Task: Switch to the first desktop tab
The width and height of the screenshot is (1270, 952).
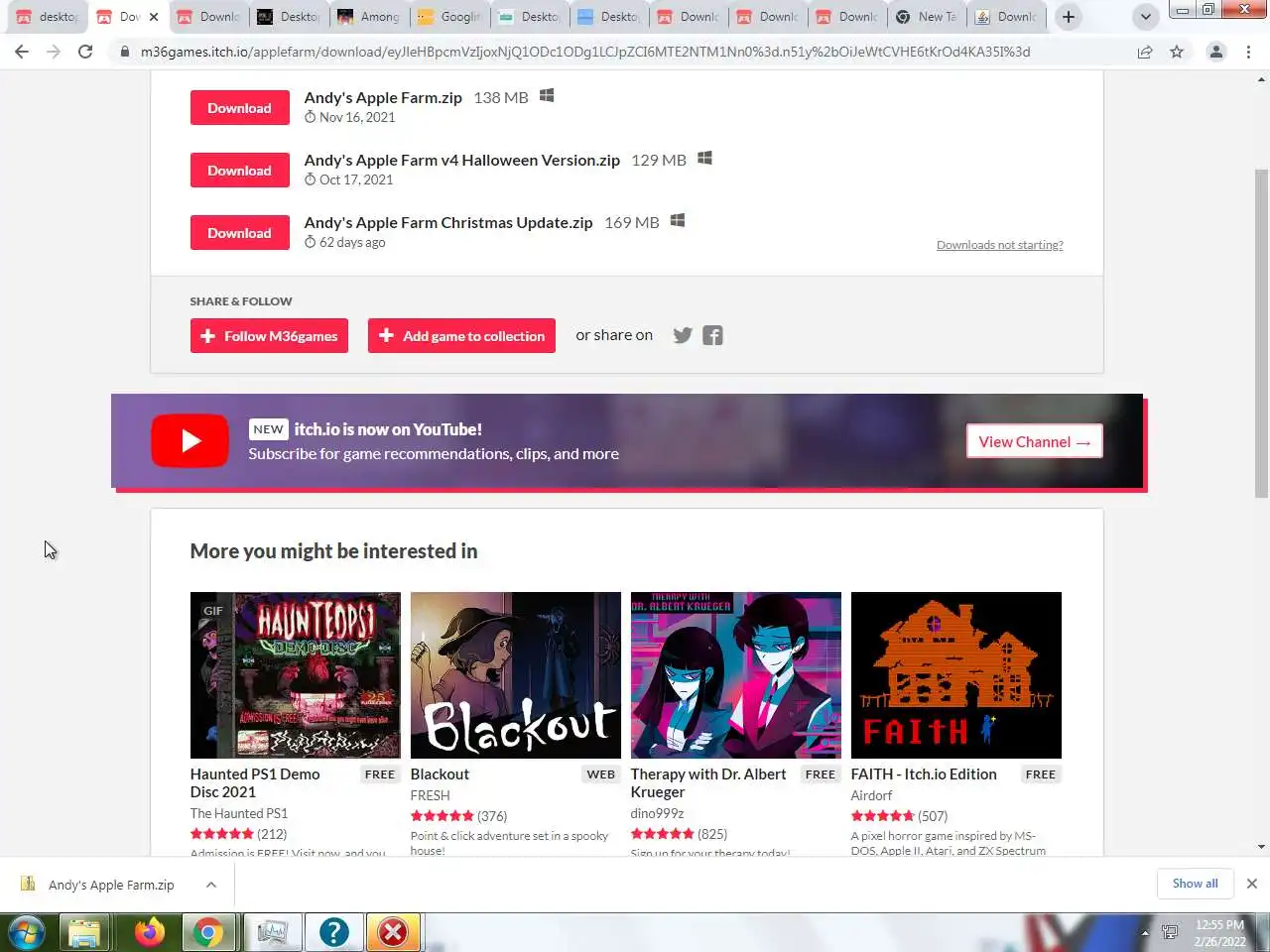Action: (x=47, y=17)
